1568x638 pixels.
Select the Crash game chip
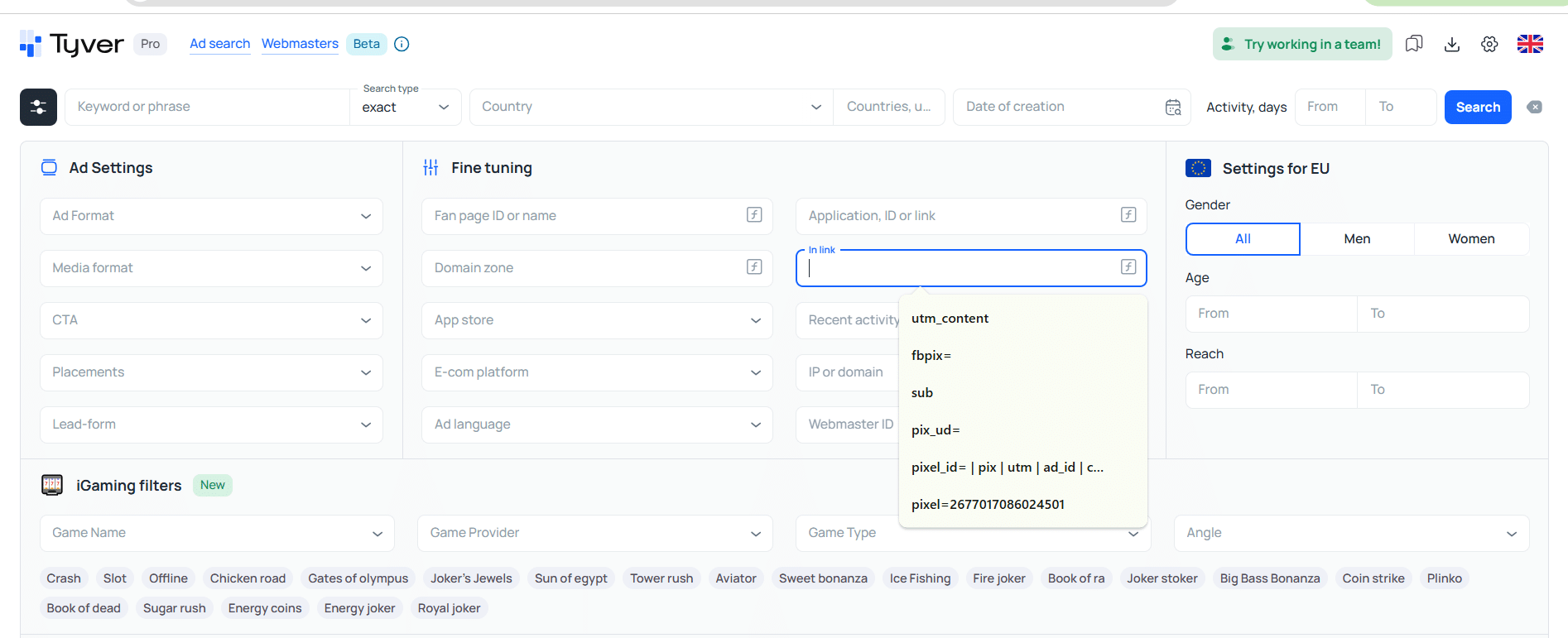(x=64, y=578)
